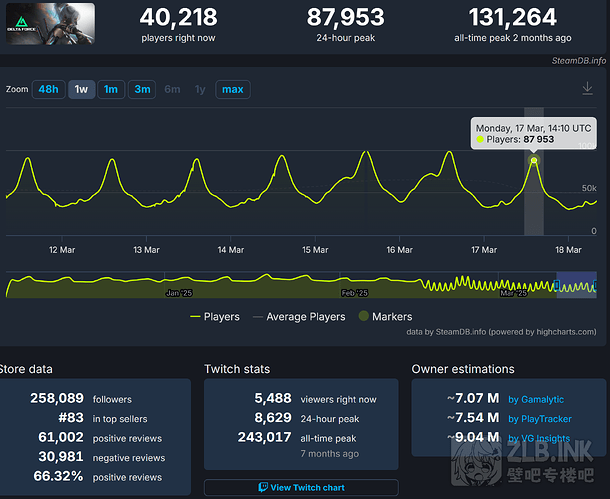Viewport: 610px width, 499px height.
Task: Select the 1w zoom range
Action: pyautogui.click(x=81, y=90)
